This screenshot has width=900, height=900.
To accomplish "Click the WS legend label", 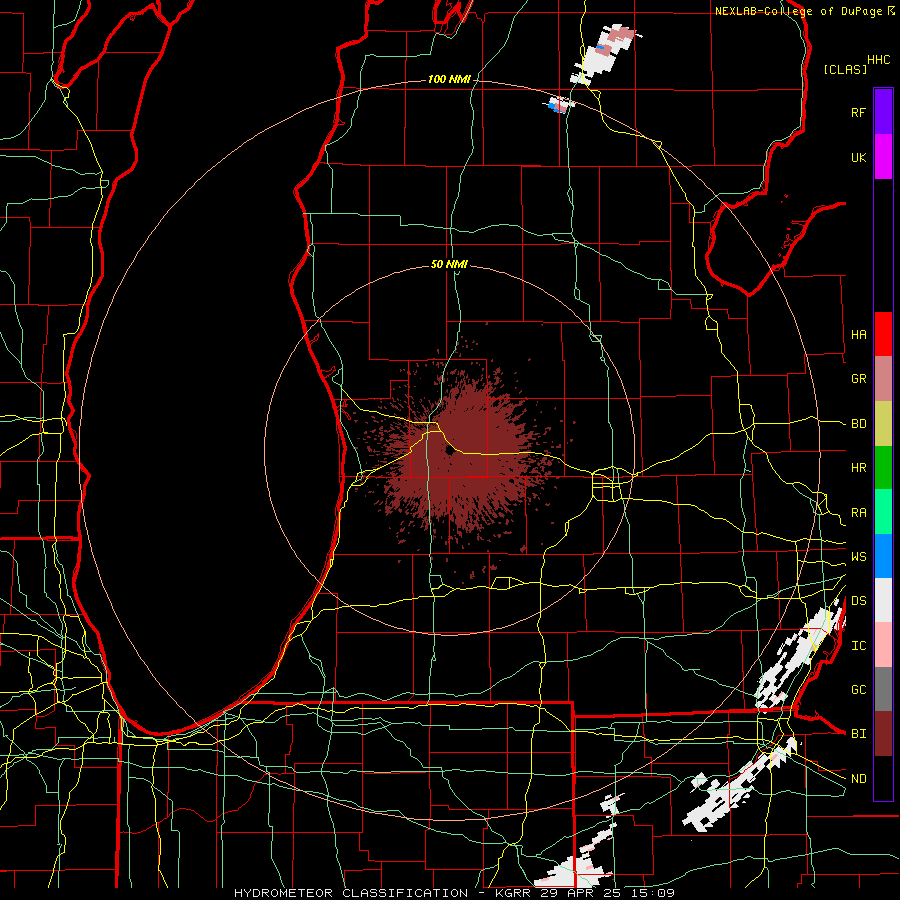I will pos(859,557).
